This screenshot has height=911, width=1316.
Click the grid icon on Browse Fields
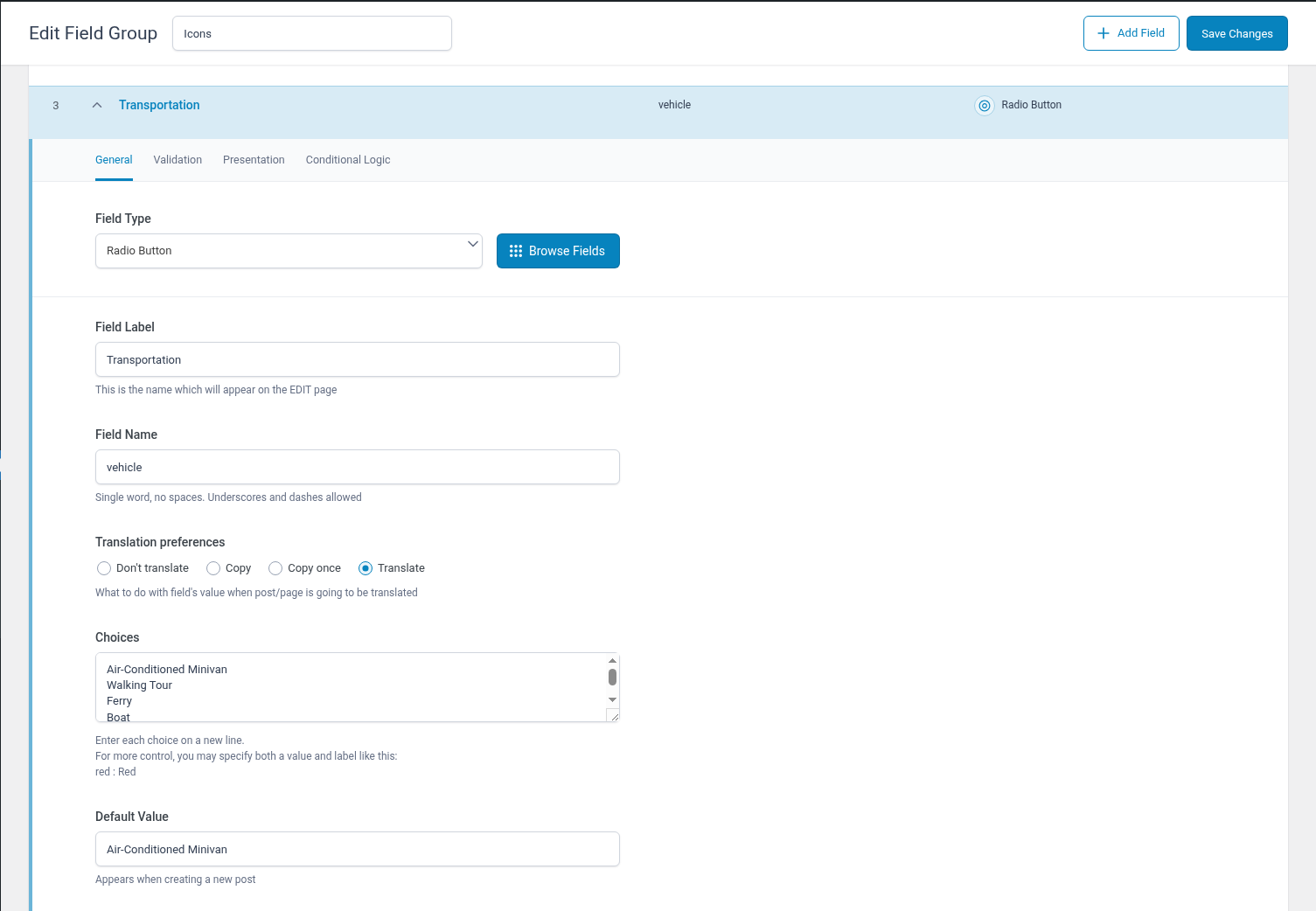click(516, 251)
